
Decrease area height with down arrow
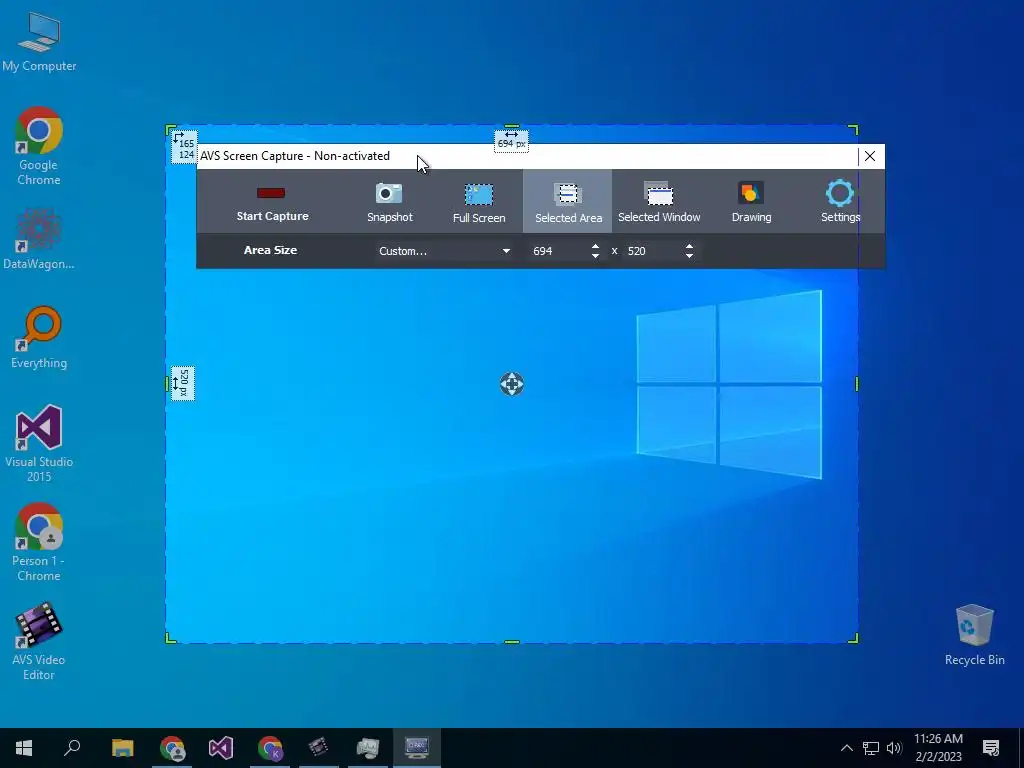(689, 255)
